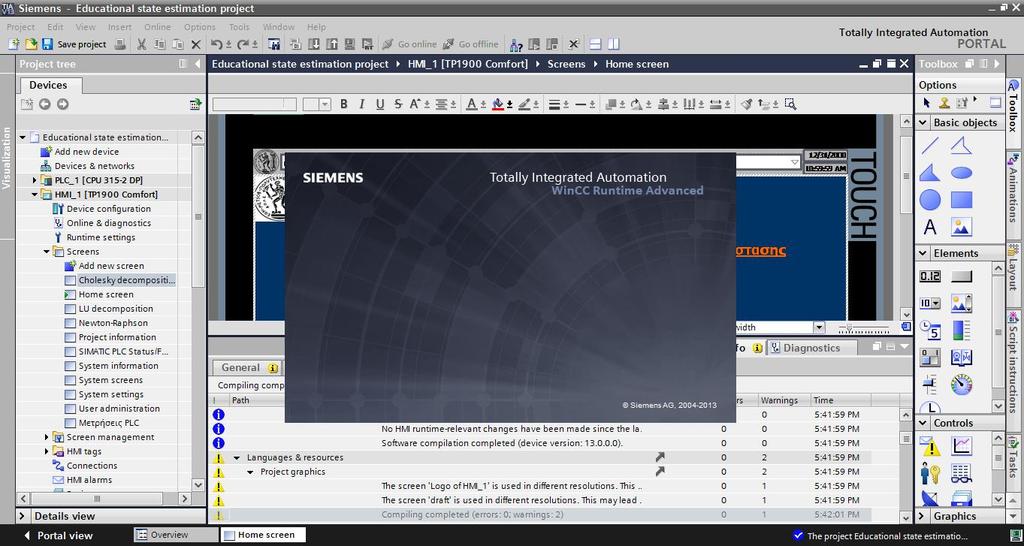Screen dimensions: 1024x546
Task: Select the Ellipse tool in Basic objects
Action: [x=961, y=172]
